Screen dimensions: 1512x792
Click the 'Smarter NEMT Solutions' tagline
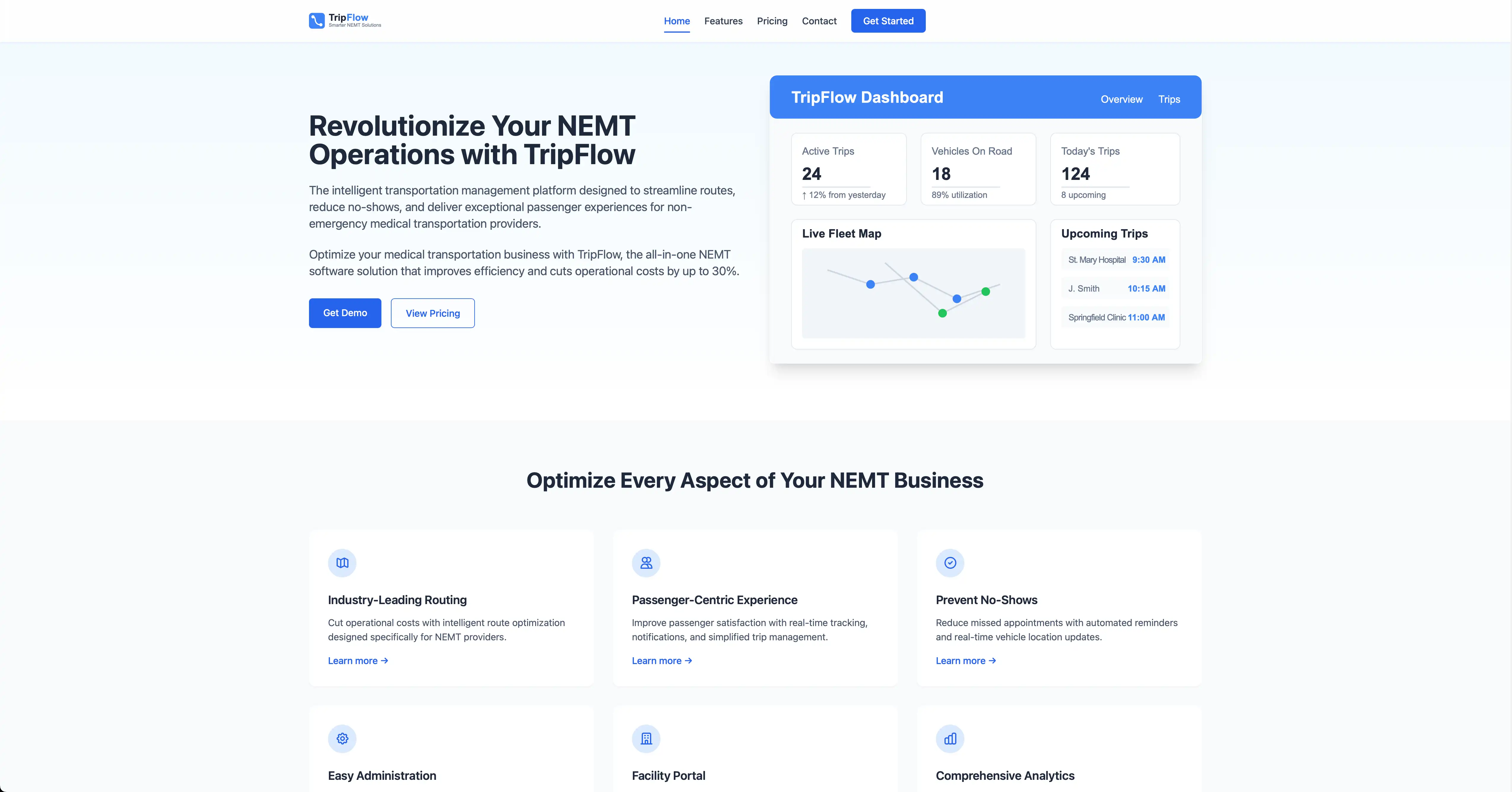click(x=354, y=25)
